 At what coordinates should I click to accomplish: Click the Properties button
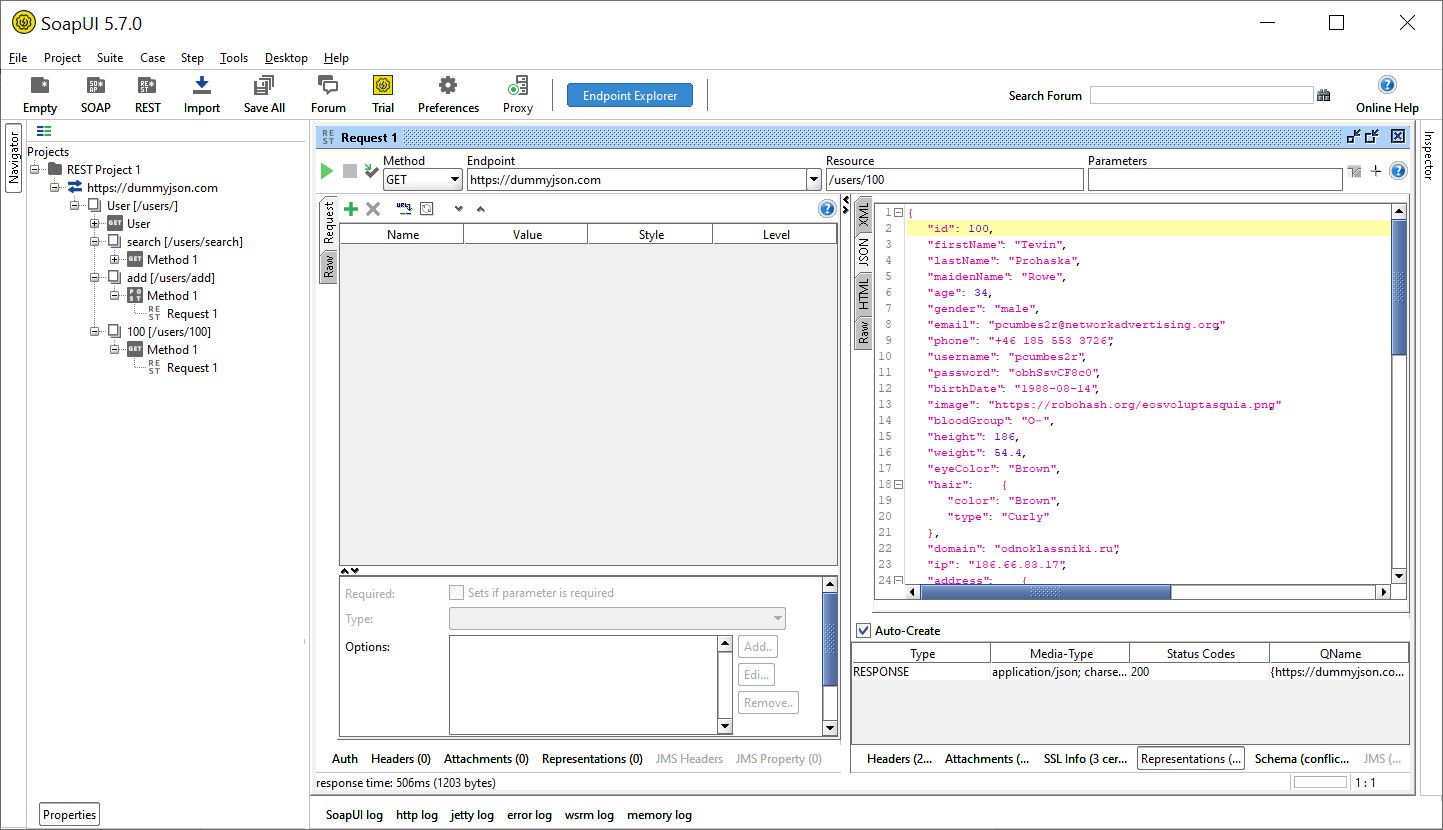(x=69, y=815)
